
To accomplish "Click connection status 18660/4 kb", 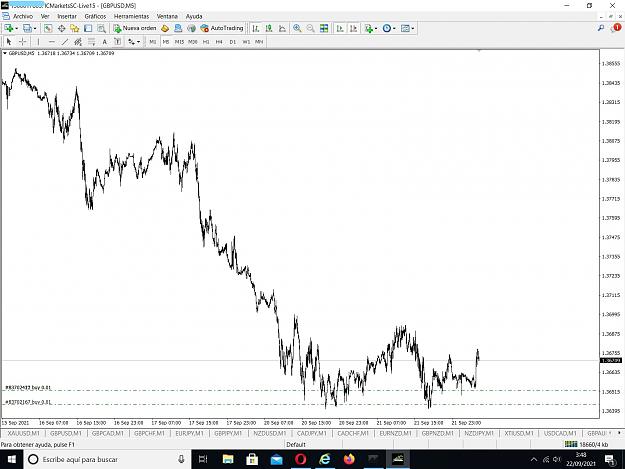I will coord(587,444).
